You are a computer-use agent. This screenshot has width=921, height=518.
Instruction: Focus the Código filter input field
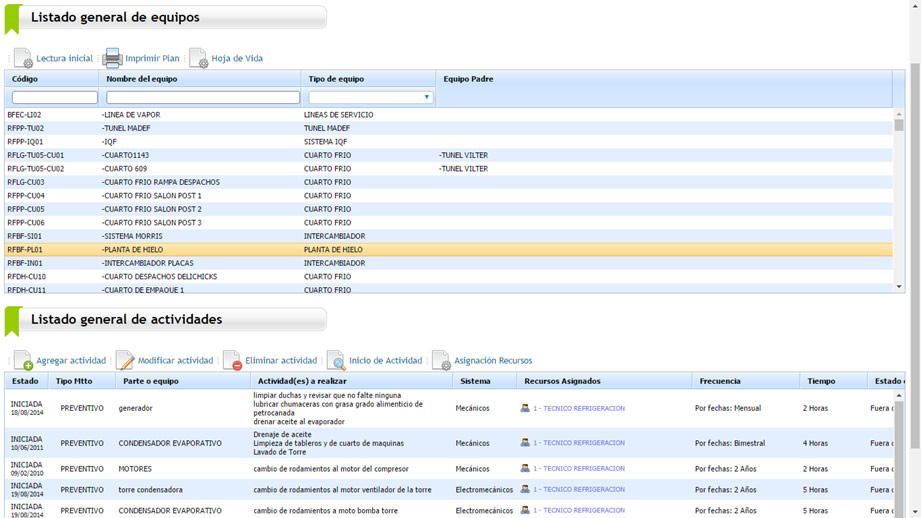click(55, 97)
